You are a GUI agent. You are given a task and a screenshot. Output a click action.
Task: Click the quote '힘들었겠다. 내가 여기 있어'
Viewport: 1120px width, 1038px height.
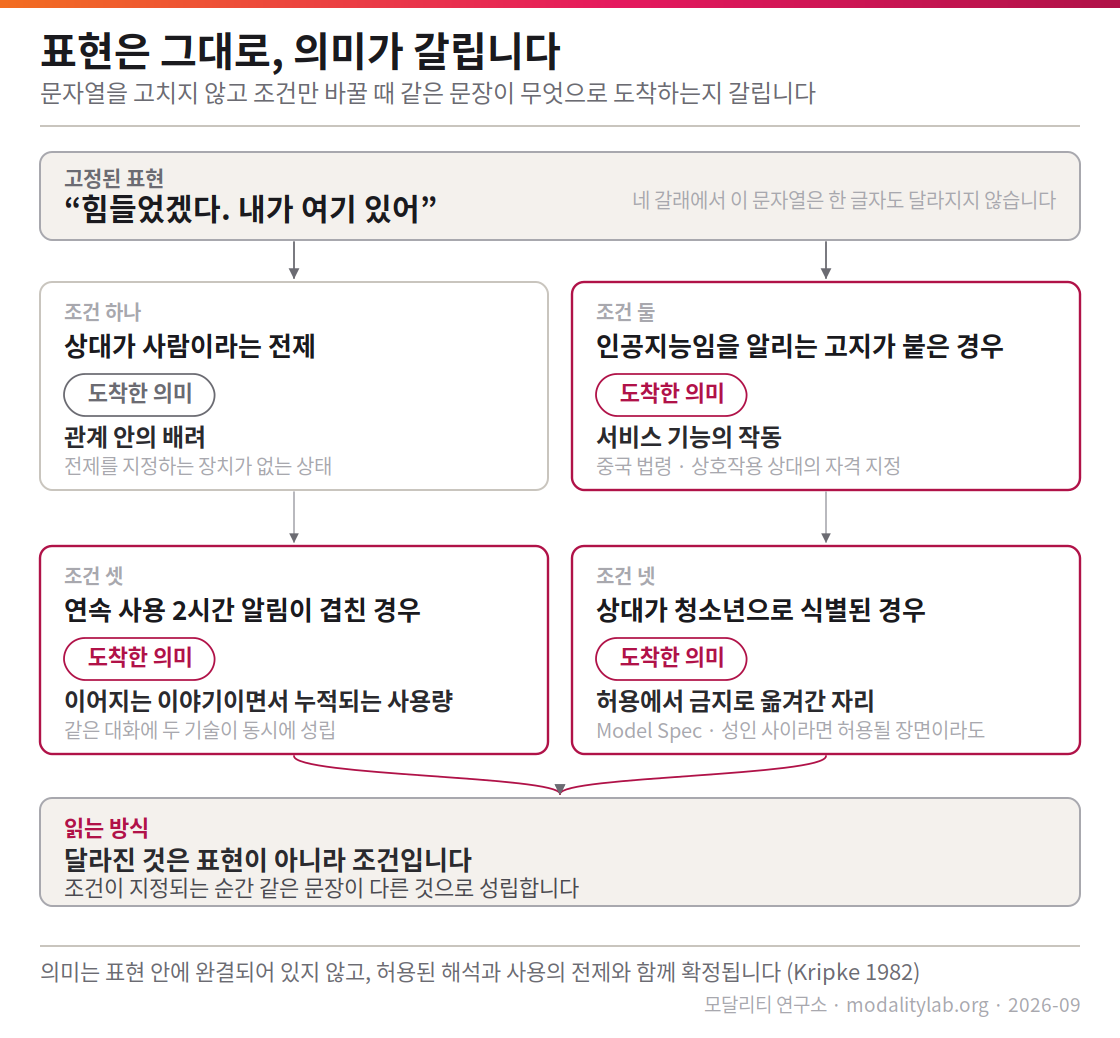pyautogui.click(x=251, y=209)
